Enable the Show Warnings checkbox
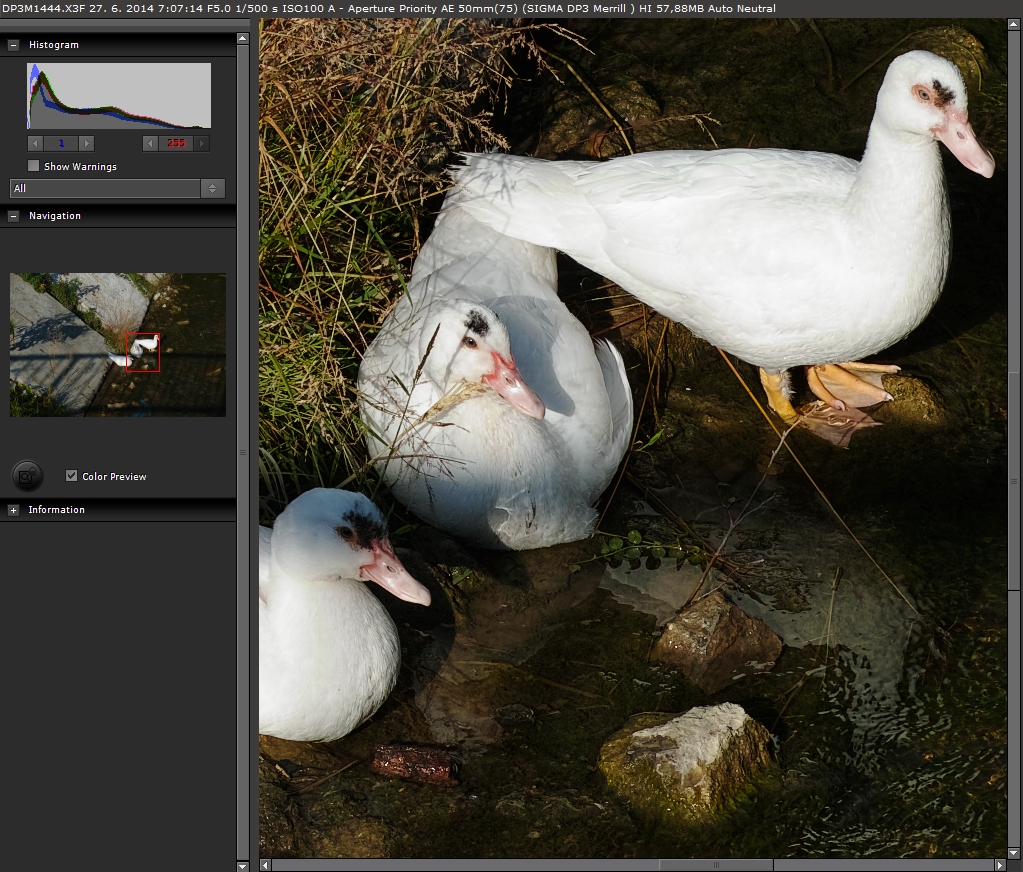1023x872 pixels. click(x=34, y=166)
